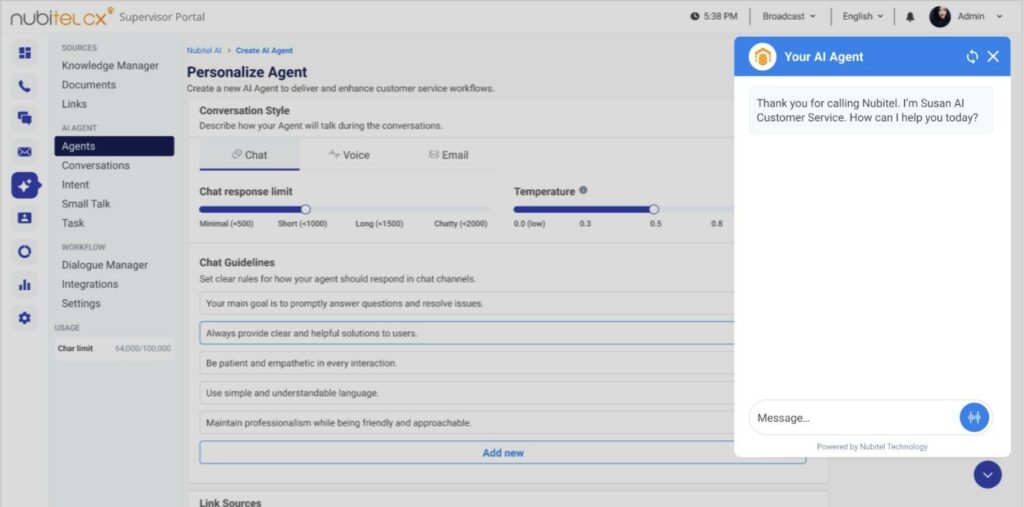Open the phone calls icon in left rail
This screenshot has height=507, width=1024.
25,86
